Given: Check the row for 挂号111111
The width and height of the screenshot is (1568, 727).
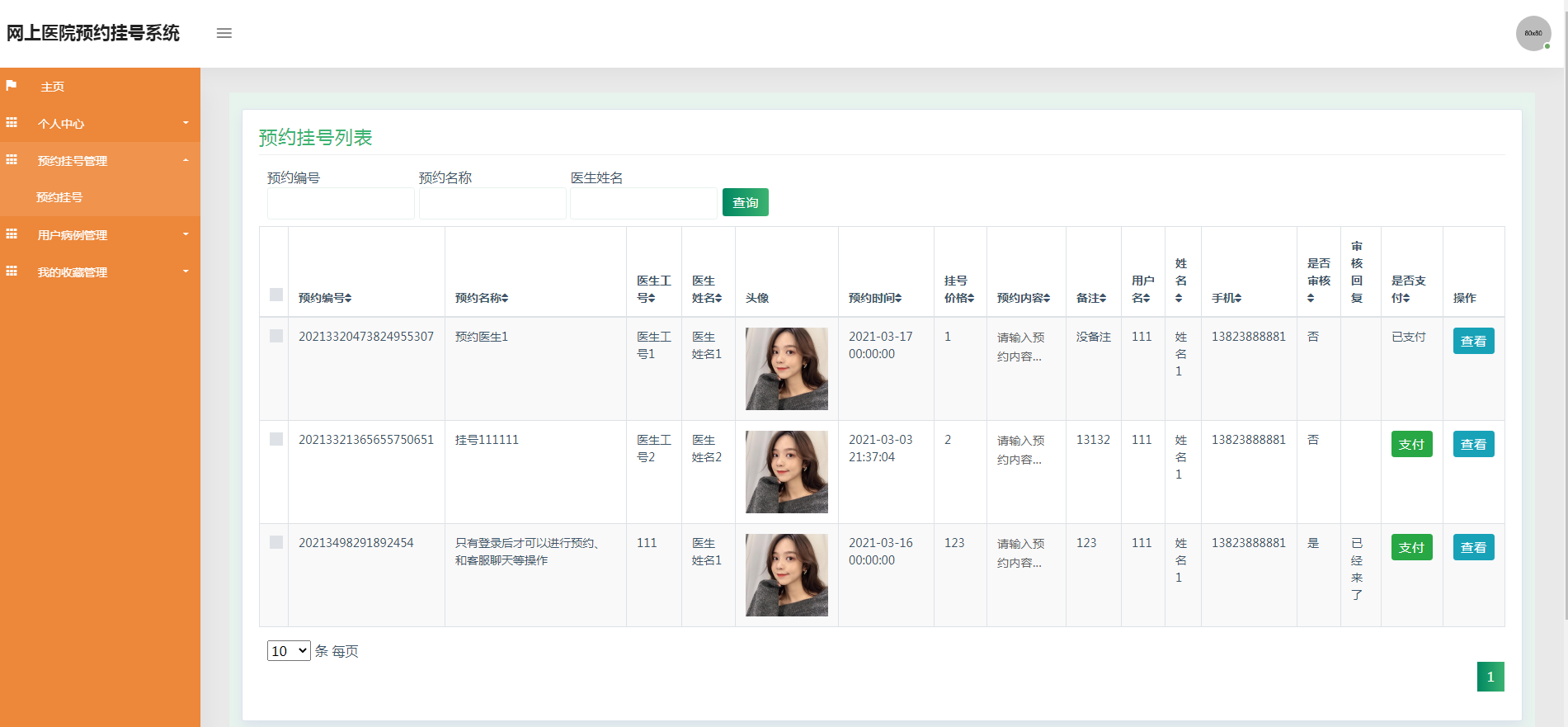Looking at the screenshot, I should point(276,439).
